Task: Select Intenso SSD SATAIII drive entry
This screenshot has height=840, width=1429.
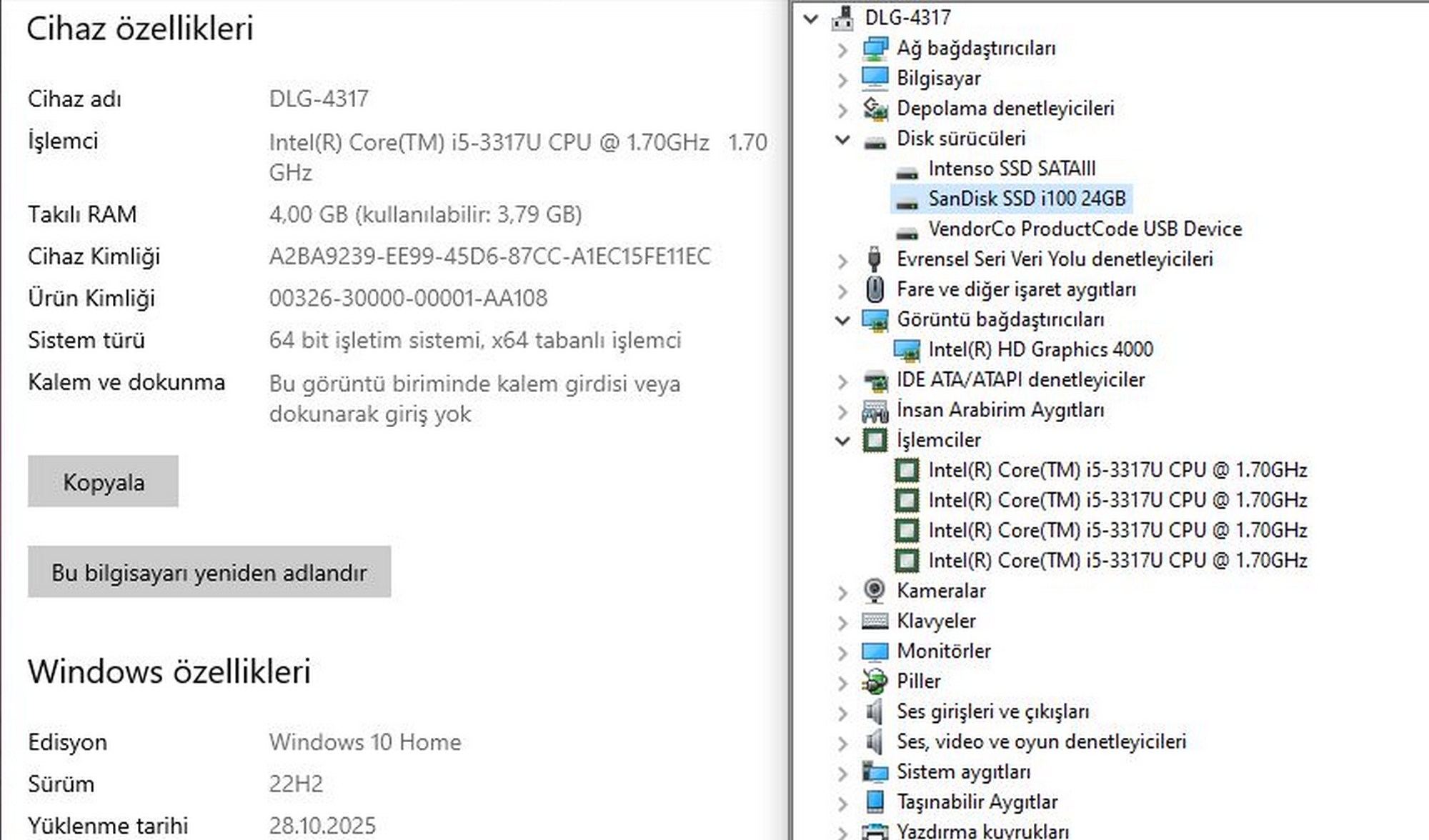Action: (1011, 169)
